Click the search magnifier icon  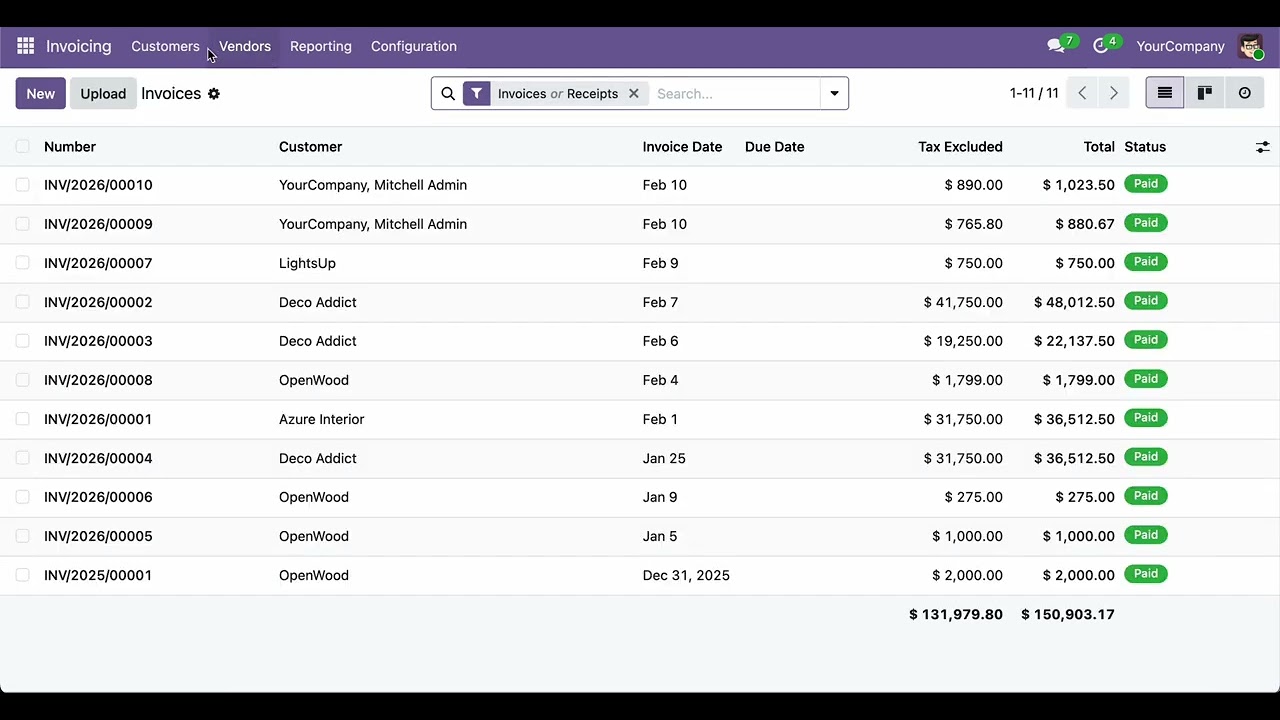[448, 93]
